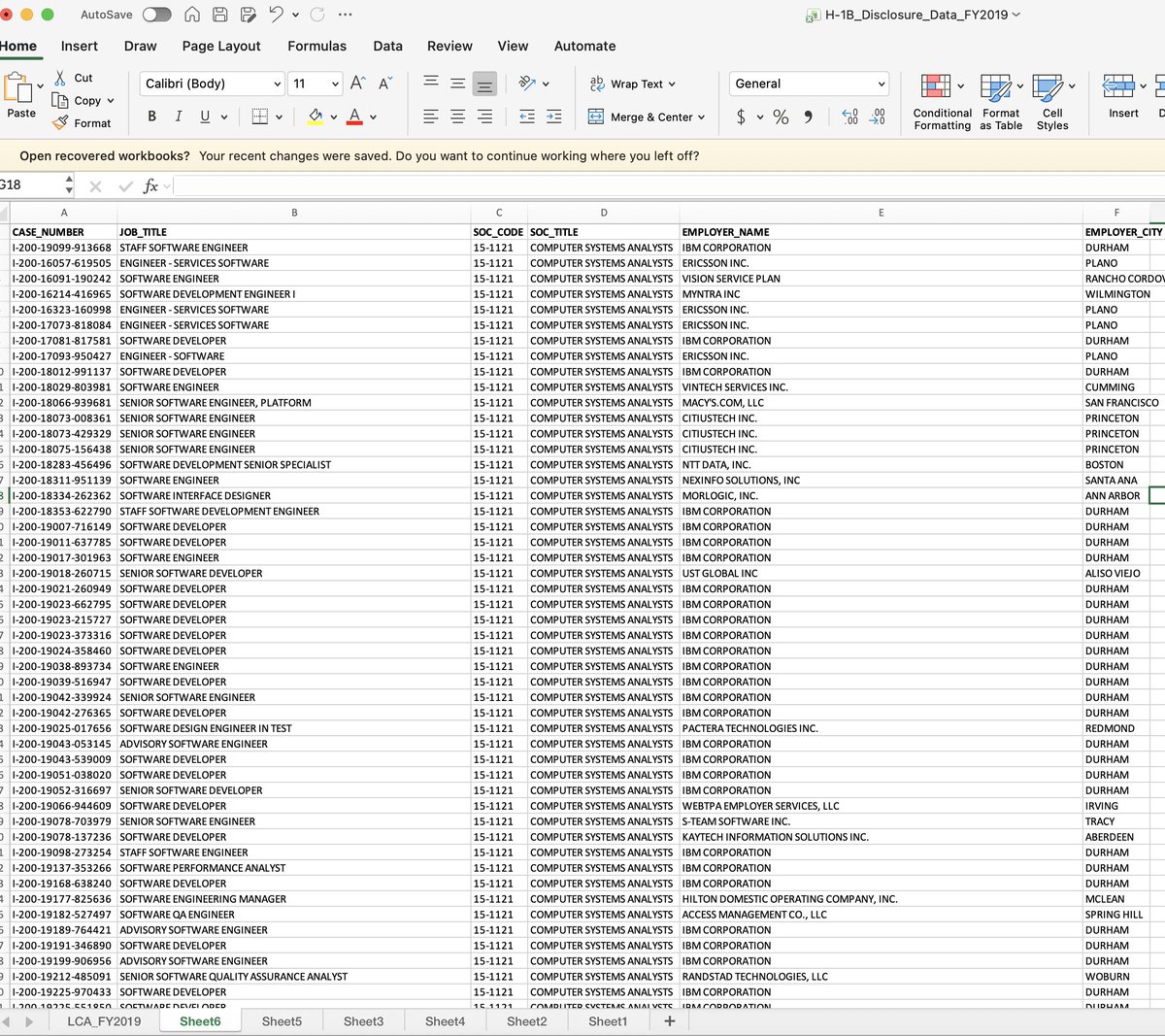The height and width of the screenshot is (1036, 1165).
Task: Expand the Underline style arrow
Action: tap(224, 117)
